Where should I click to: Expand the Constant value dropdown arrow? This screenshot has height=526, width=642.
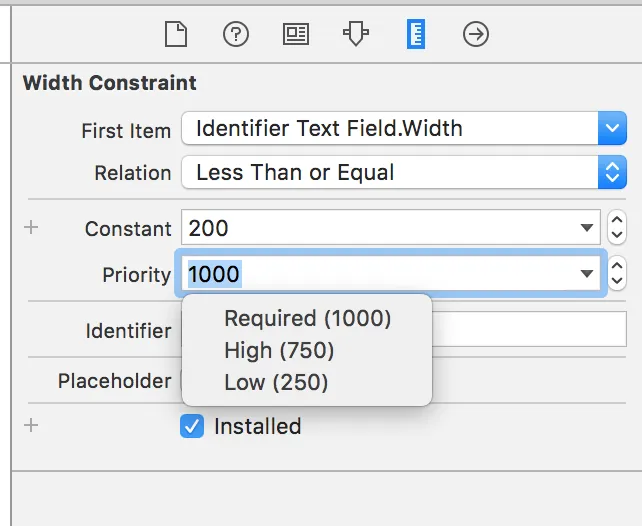coord(587,228)
